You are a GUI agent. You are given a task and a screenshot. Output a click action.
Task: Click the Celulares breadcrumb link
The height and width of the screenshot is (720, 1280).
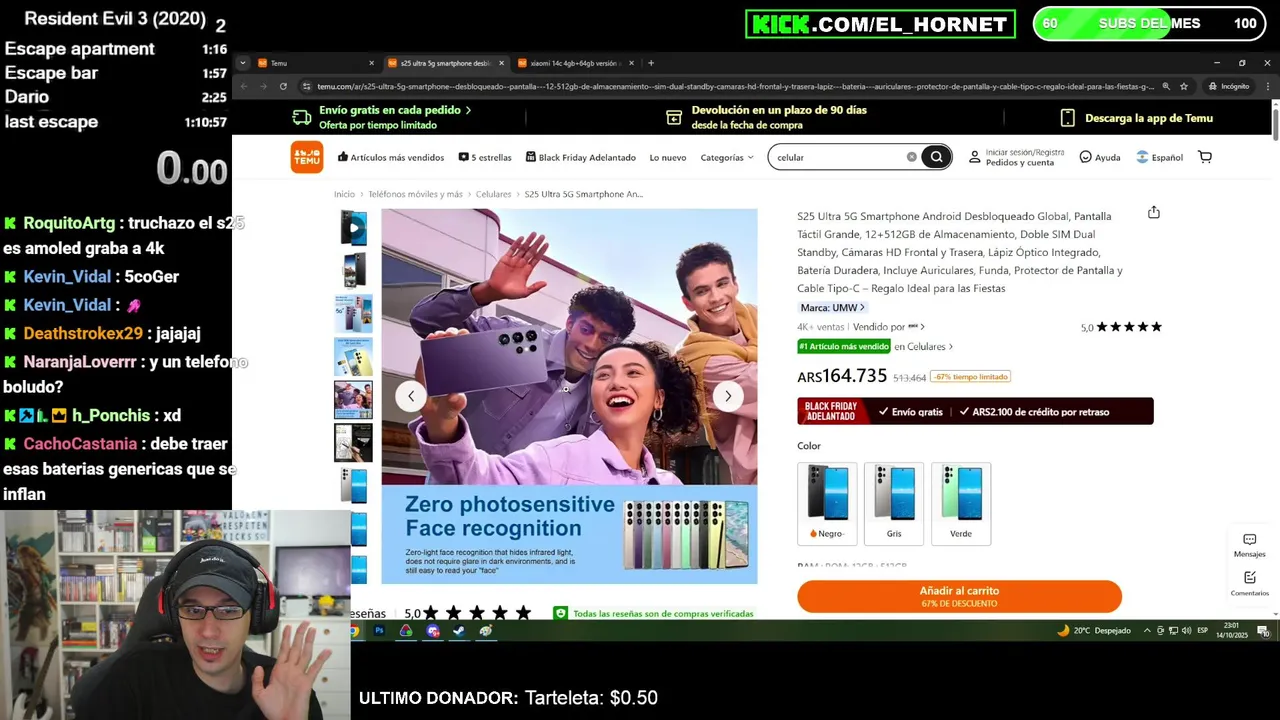point(493,194)
